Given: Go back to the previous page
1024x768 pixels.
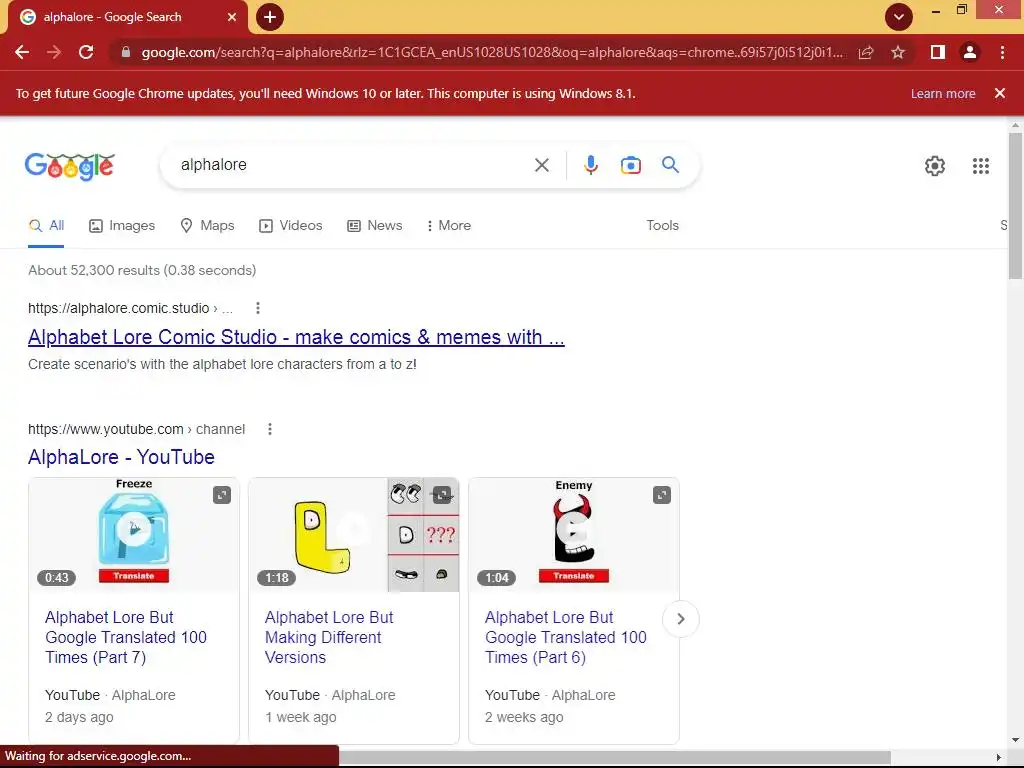Looking at the screenshot, I should [22, 52].
